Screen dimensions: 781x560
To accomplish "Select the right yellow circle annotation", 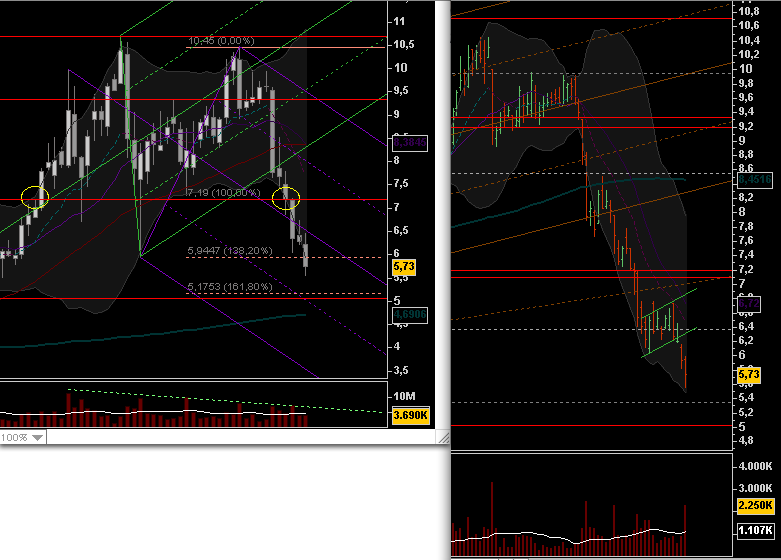I will [x=286, y=198].
